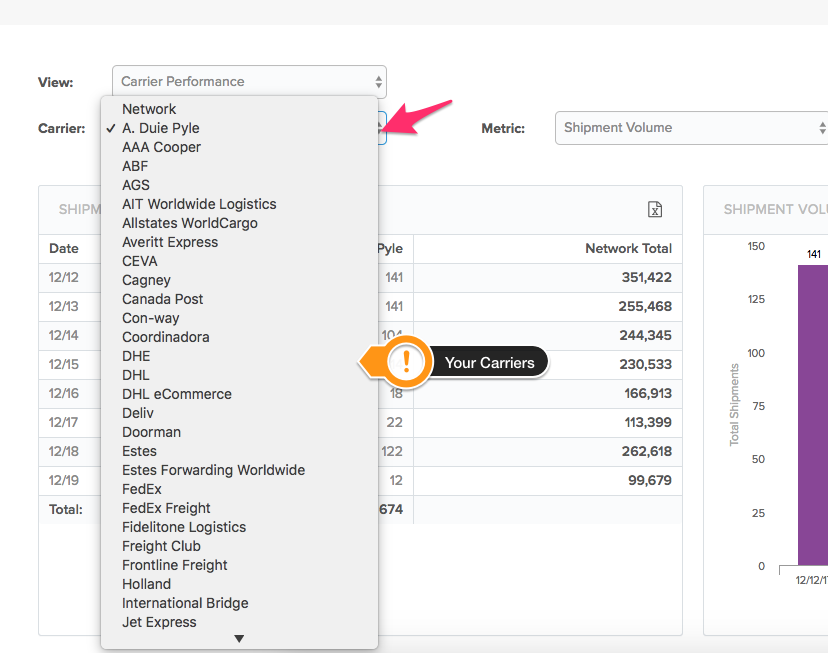This screenshot has height=653, width=828.
Task: Select Allstates WorldCargo carrier
Action: 239,223
